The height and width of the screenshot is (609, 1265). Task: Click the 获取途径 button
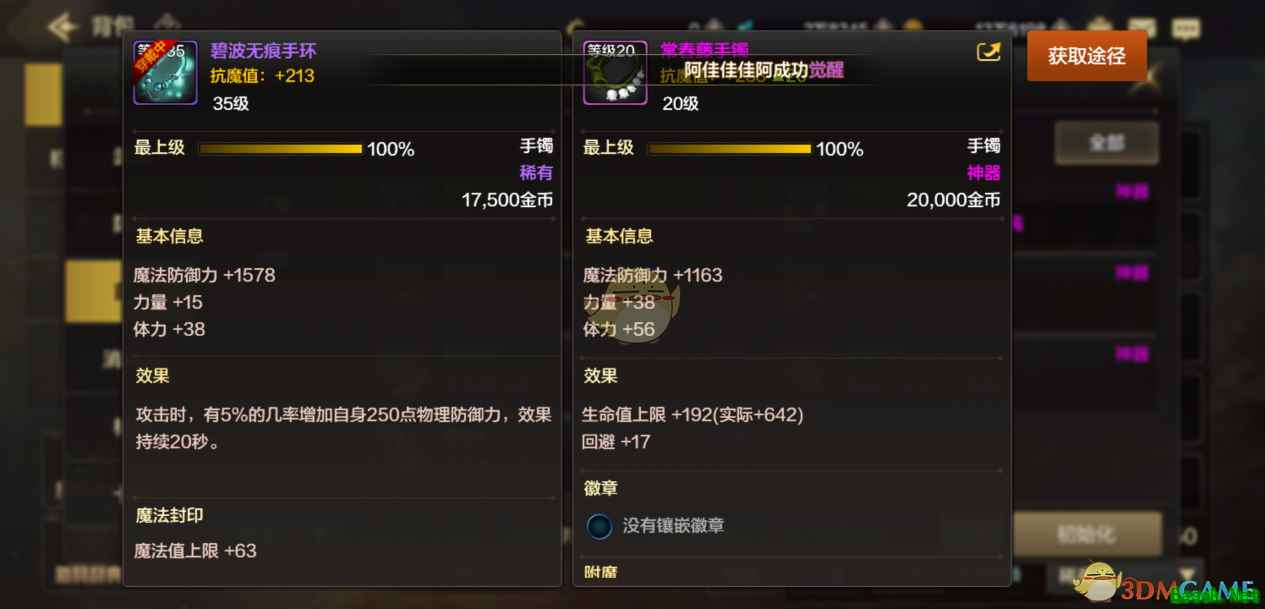click(1087, 56)
